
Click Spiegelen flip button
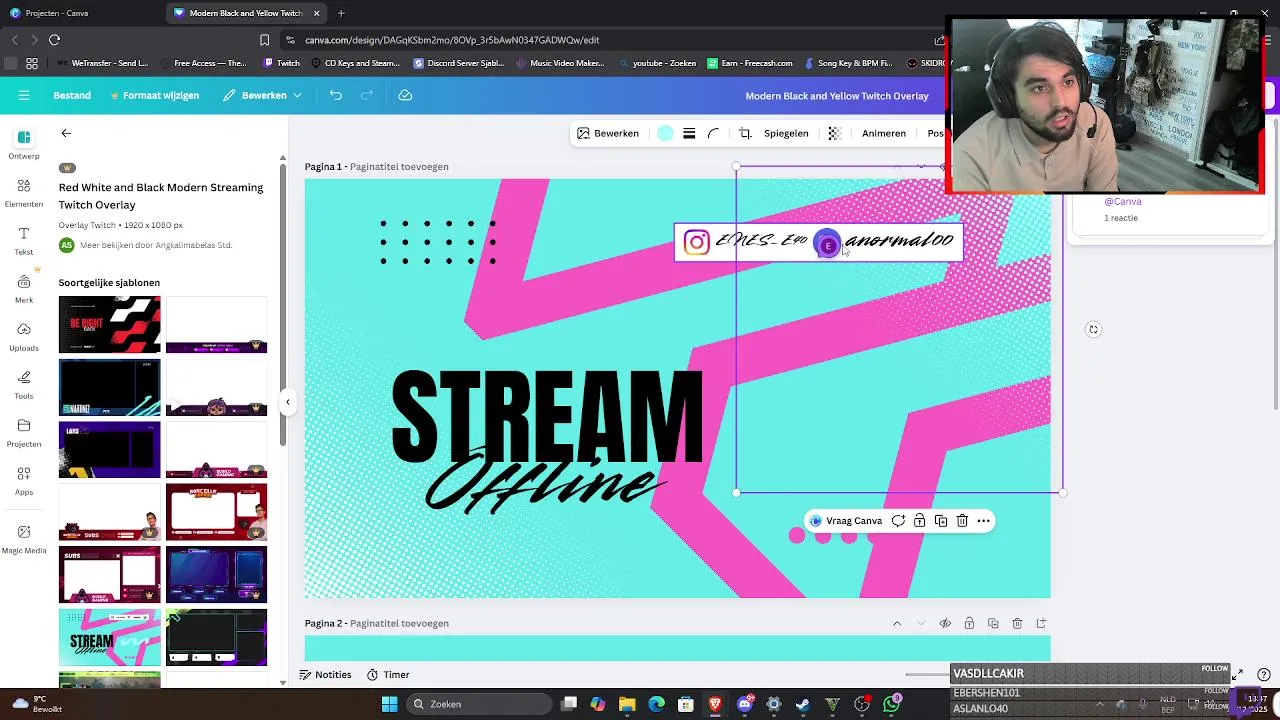786,133
